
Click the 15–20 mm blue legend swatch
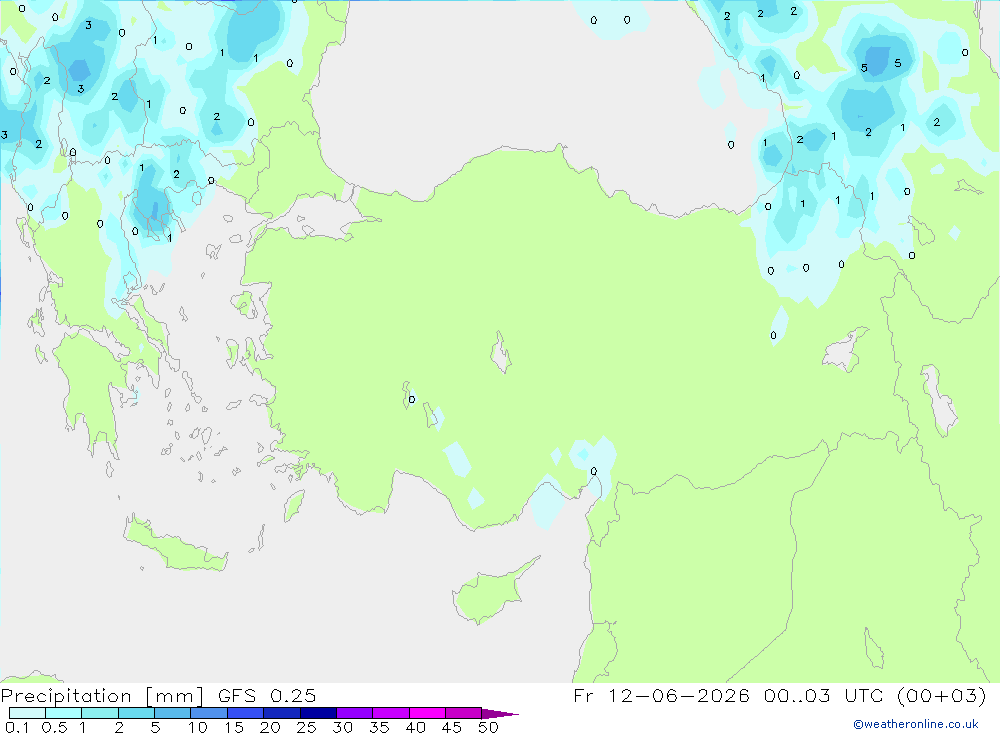(x=246, y=713)
